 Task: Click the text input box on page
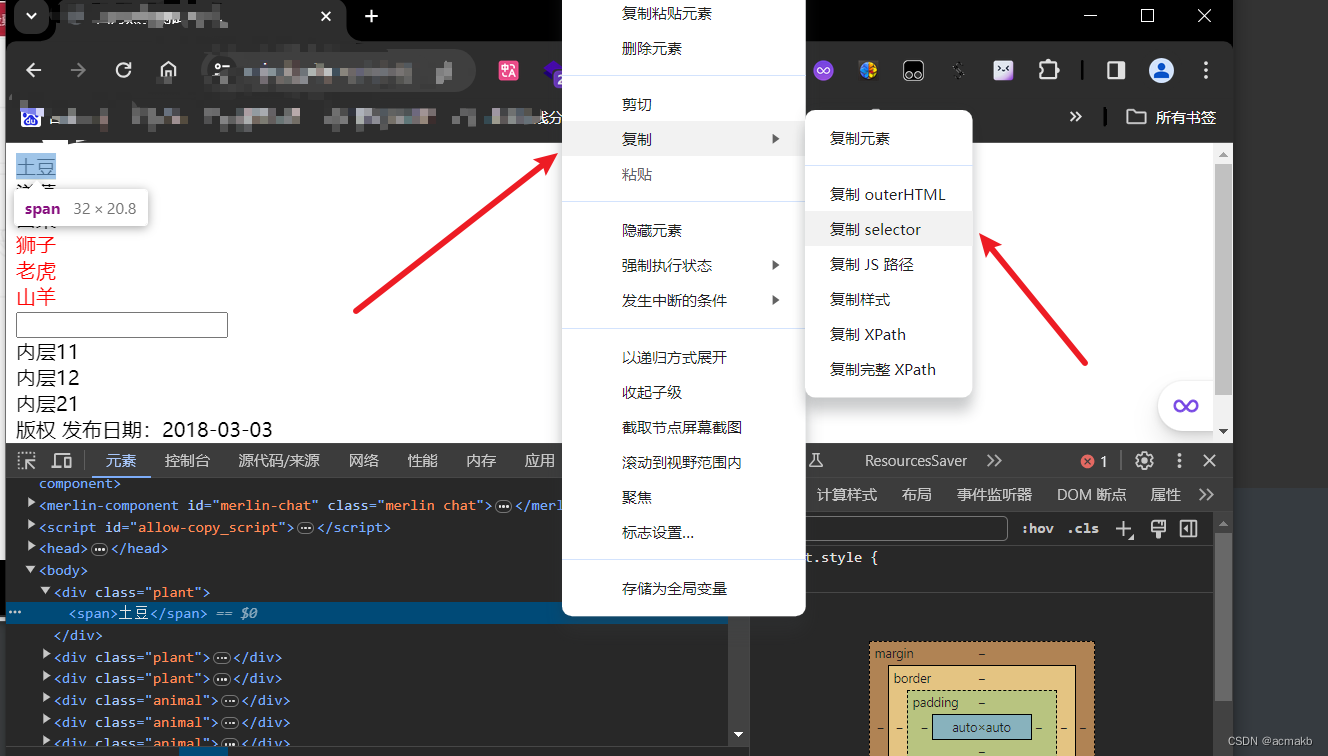point(122,325)
